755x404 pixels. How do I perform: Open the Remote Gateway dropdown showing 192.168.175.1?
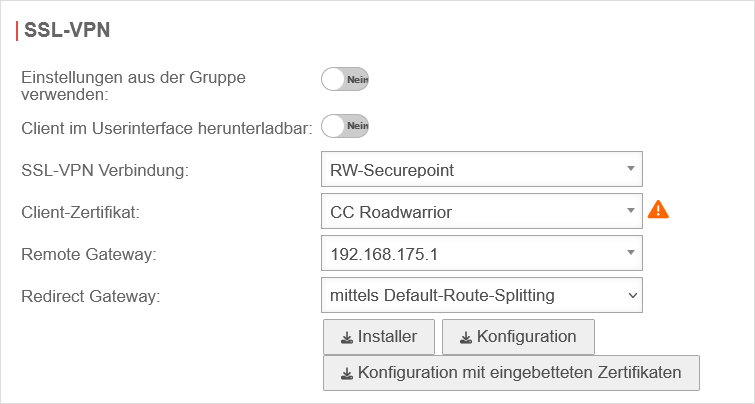[481, 254]
